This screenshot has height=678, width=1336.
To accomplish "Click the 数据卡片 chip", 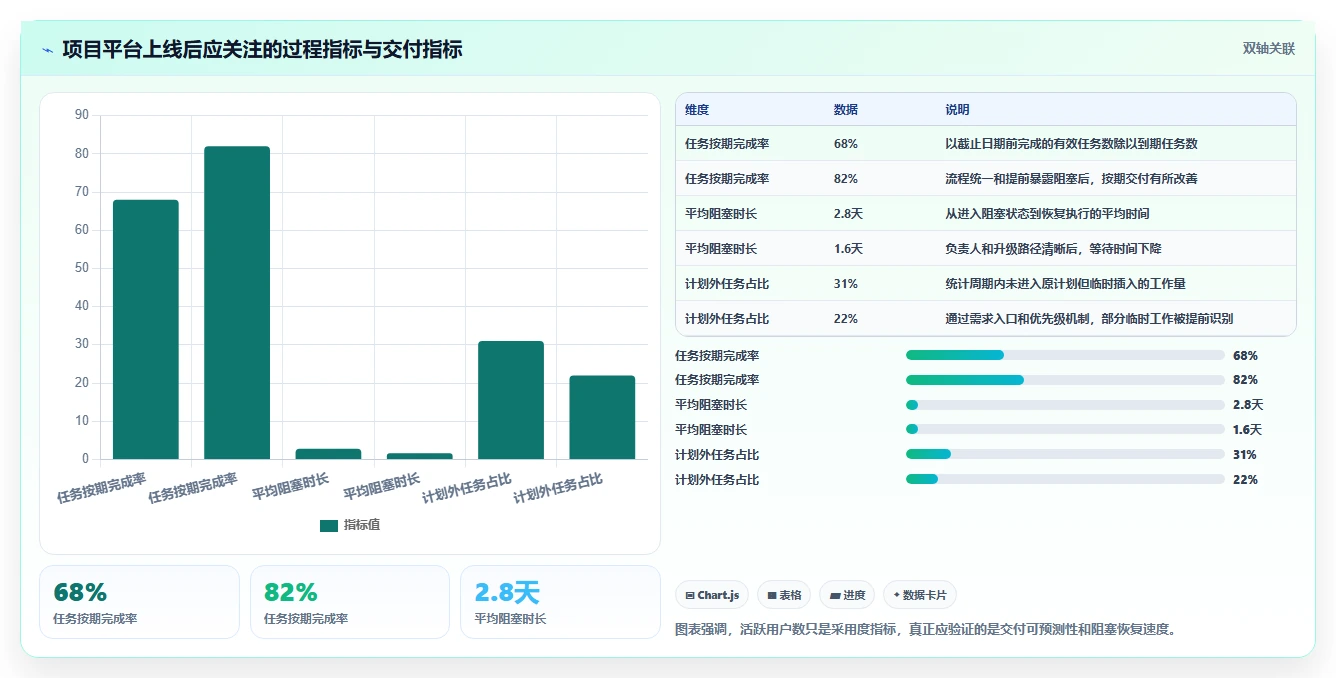I will point(920,595).
